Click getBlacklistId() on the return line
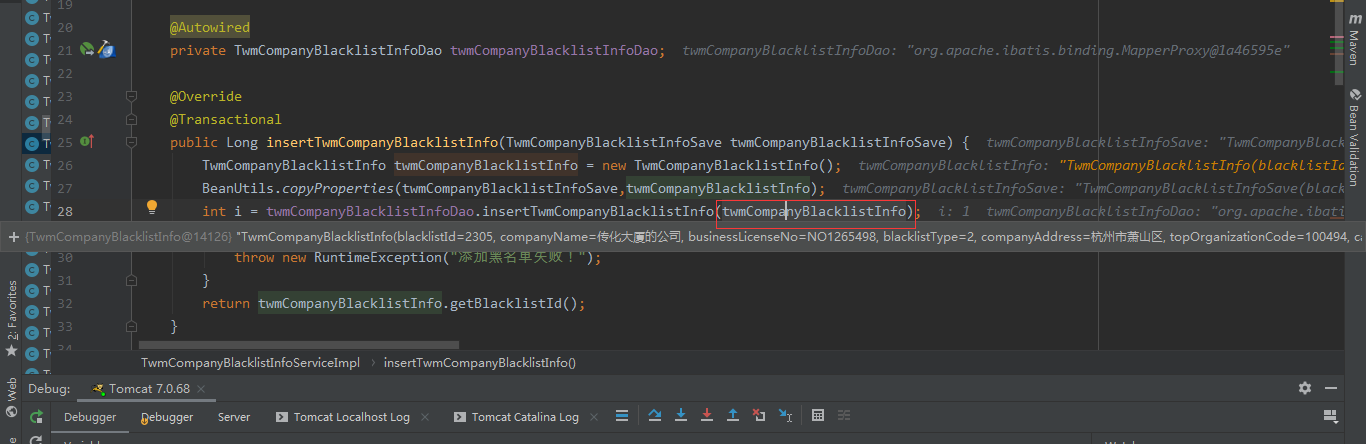 (513, 303)
